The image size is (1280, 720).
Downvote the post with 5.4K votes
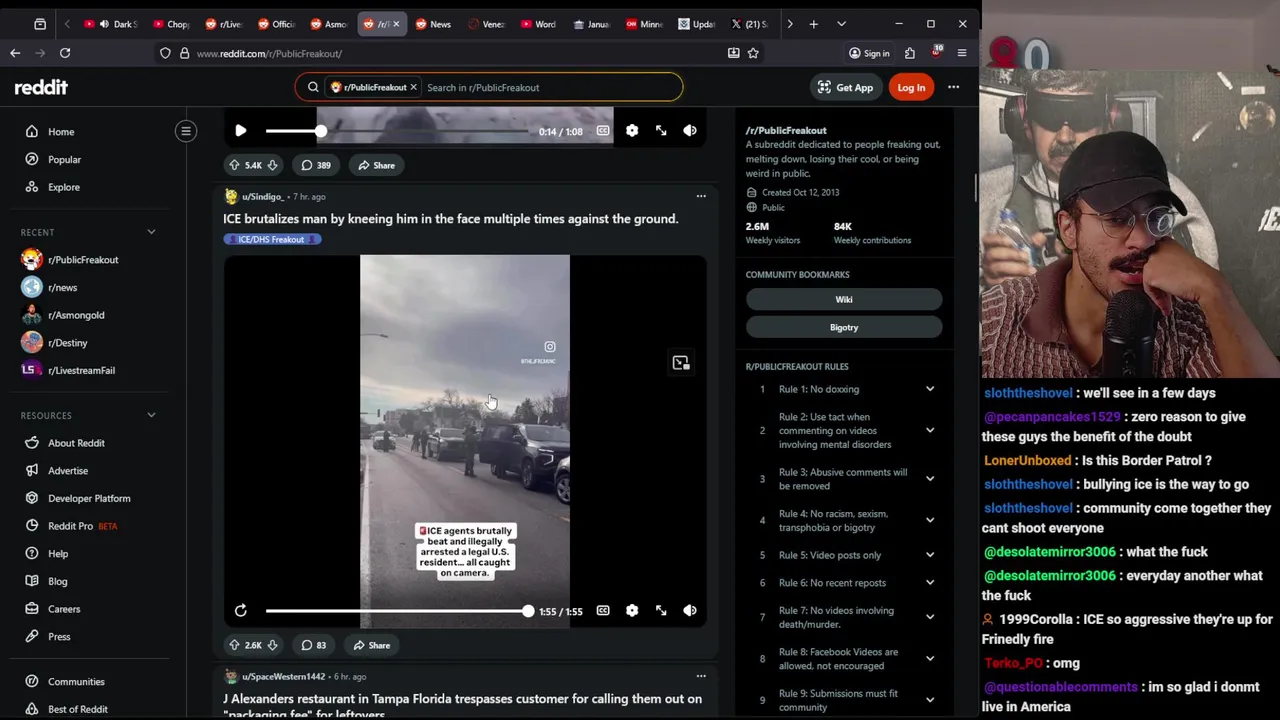coord(272,165)
